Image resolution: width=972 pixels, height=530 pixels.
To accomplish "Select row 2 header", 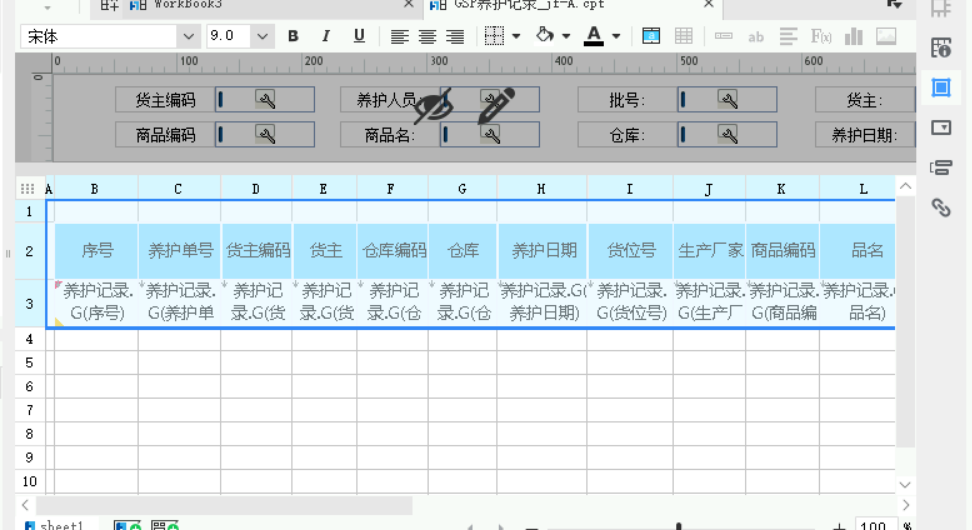I will tap(29, 251).
